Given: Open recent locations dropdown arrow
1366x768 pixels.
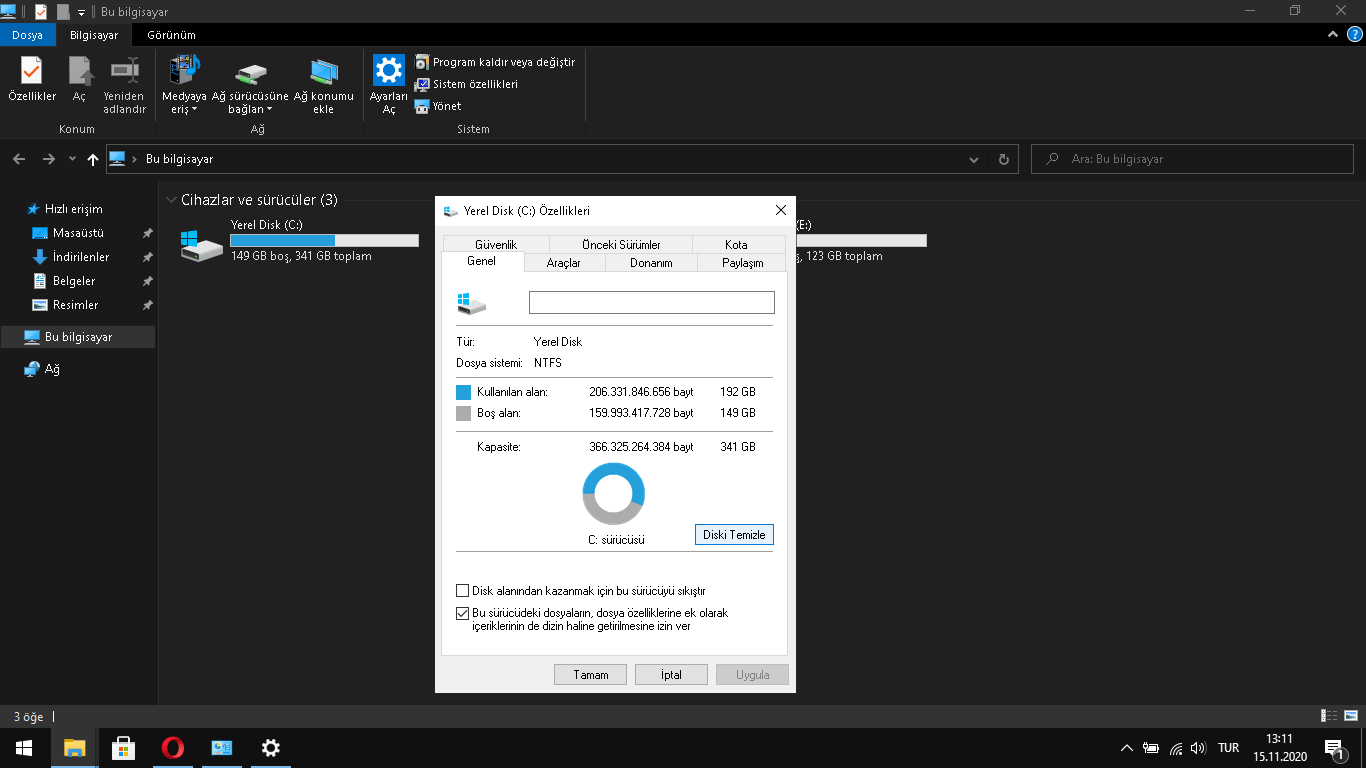Looking at the screenshot, I should pyautogui.click(x=72, y=159).
